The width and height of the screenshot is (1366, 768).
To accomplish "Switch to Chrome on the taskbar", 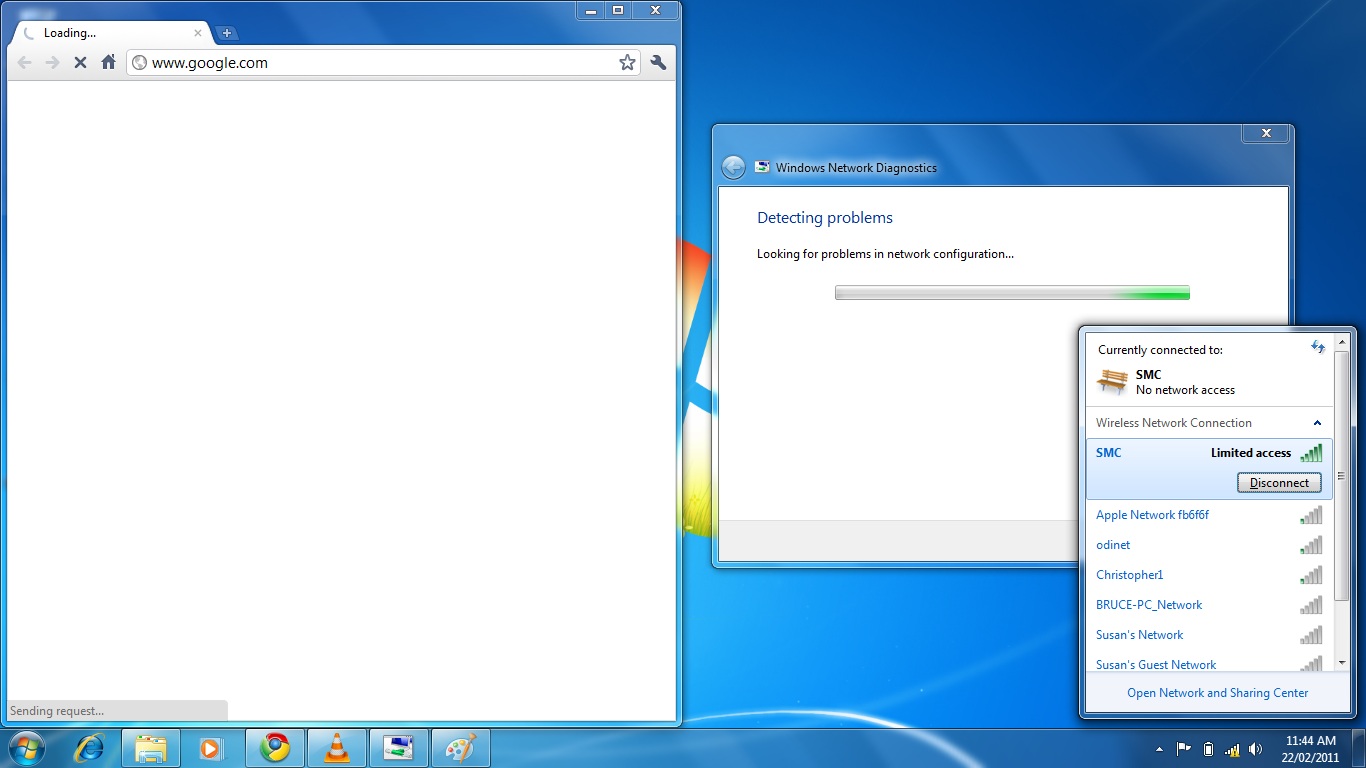I will point(275,748).
